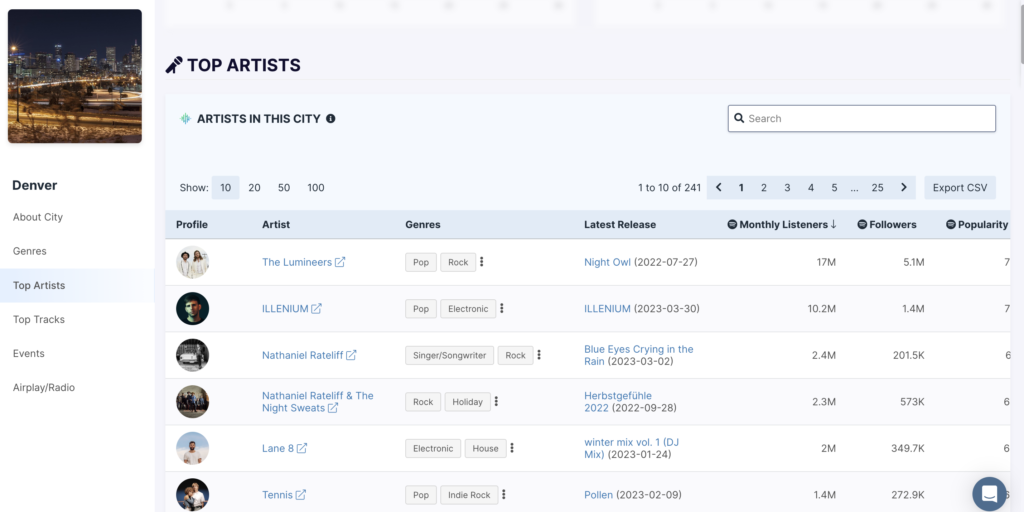Open winter mix vol. 1 release link
Screen dimensions: 1024x512
(x=631, y=448)
